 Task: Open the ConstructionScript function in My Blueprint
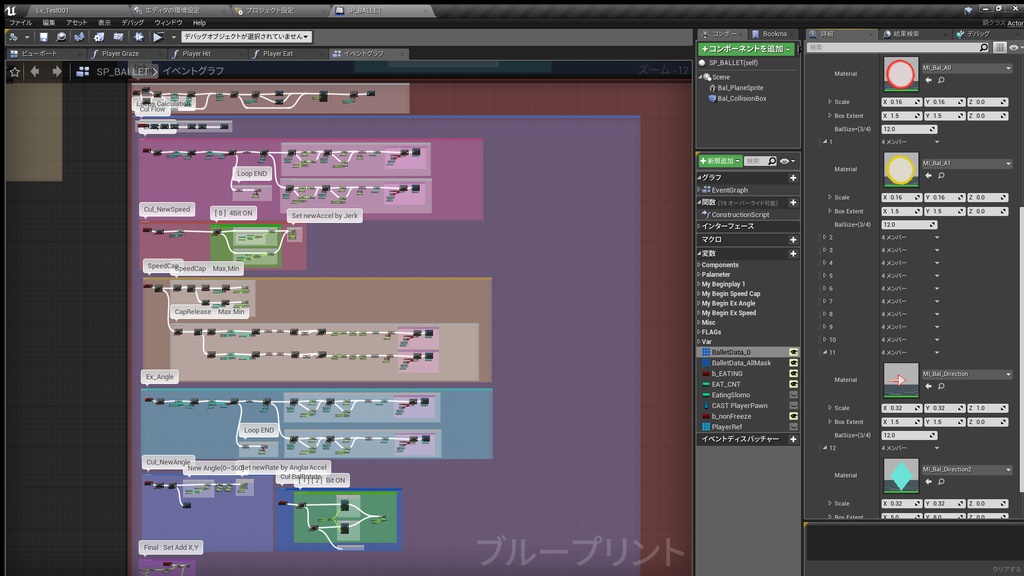pyautogui.click(x=740, y=214)
